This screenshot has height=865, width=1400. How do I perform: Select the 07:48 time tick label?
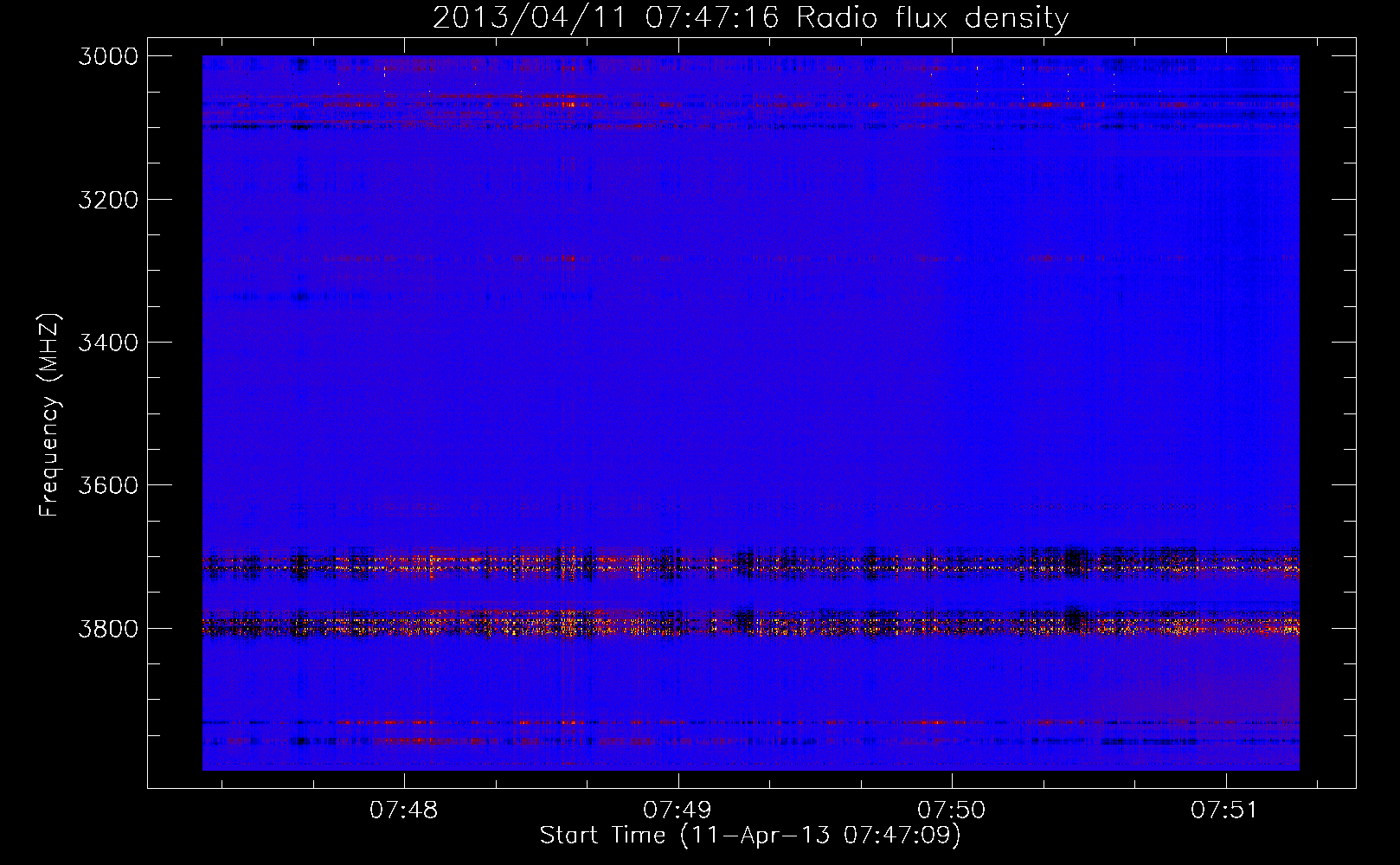tap(404, 811)
